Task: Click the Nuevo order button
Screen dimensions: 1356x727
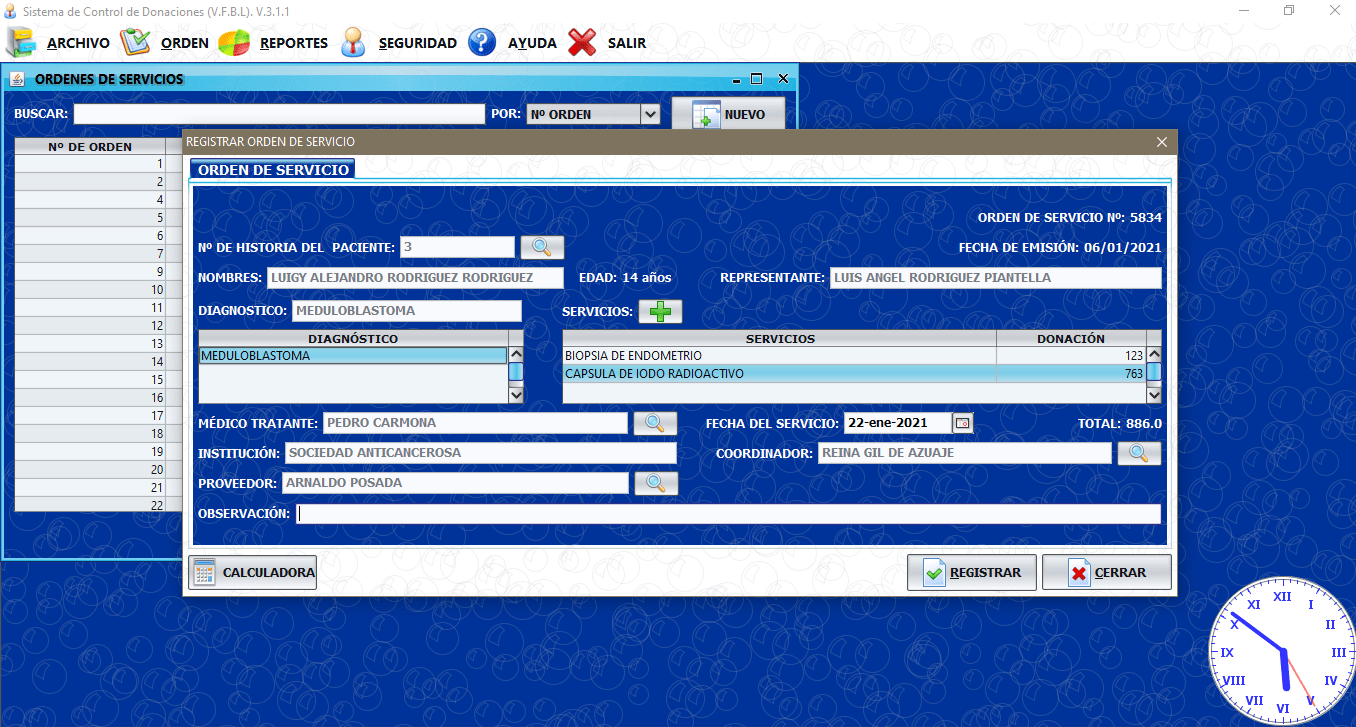Action: pyautogui.click(x=728, y=114)
